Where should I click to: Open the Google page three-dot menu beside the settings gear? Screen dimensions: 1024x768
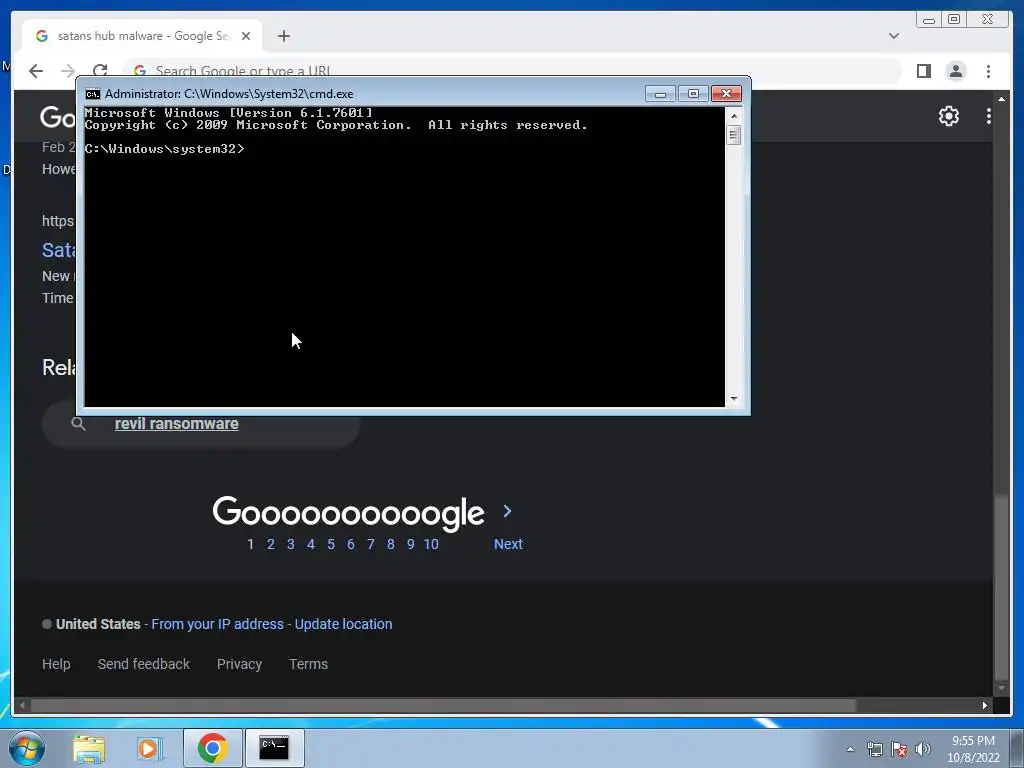click(989, 116)
